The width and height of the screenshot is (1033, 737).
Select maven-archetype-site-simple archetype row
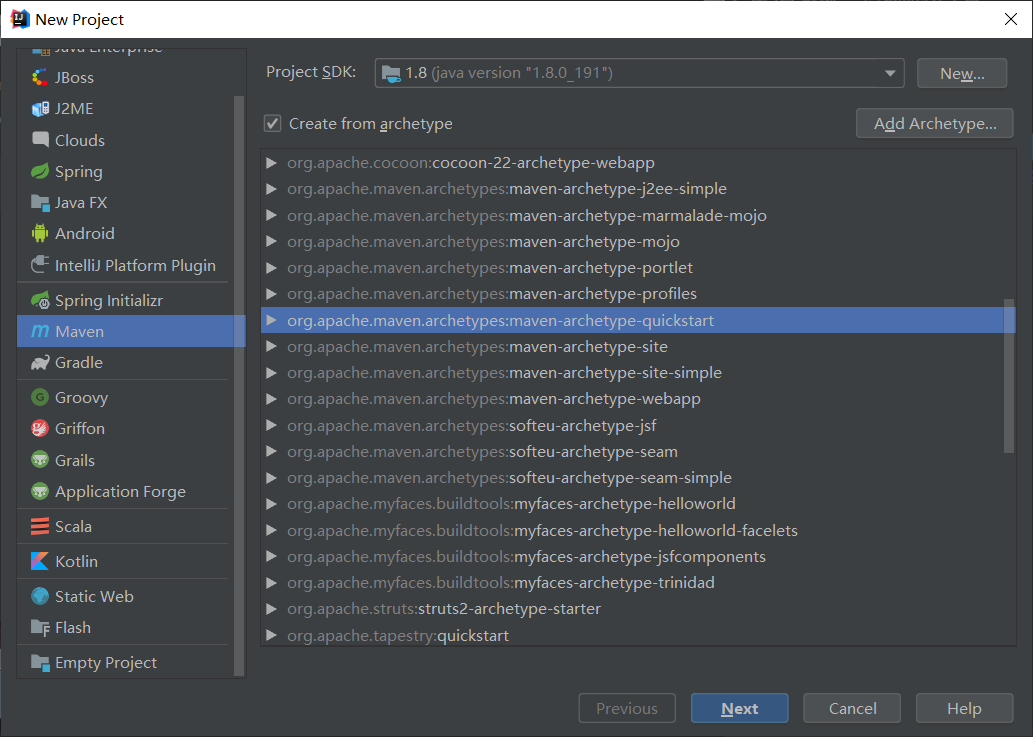[638, 373]
